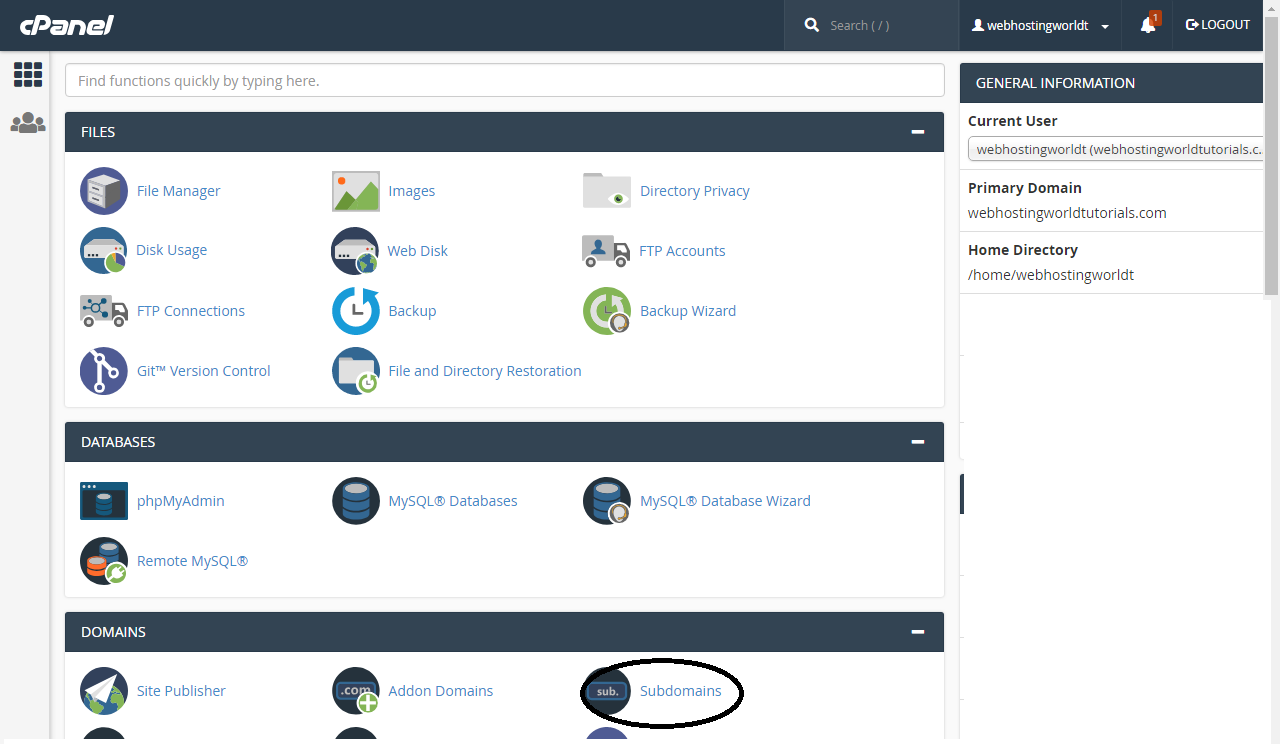Screen dimensions: 1280x744
Task: Open Remote MySQL settings
Action: pos(192,560)
